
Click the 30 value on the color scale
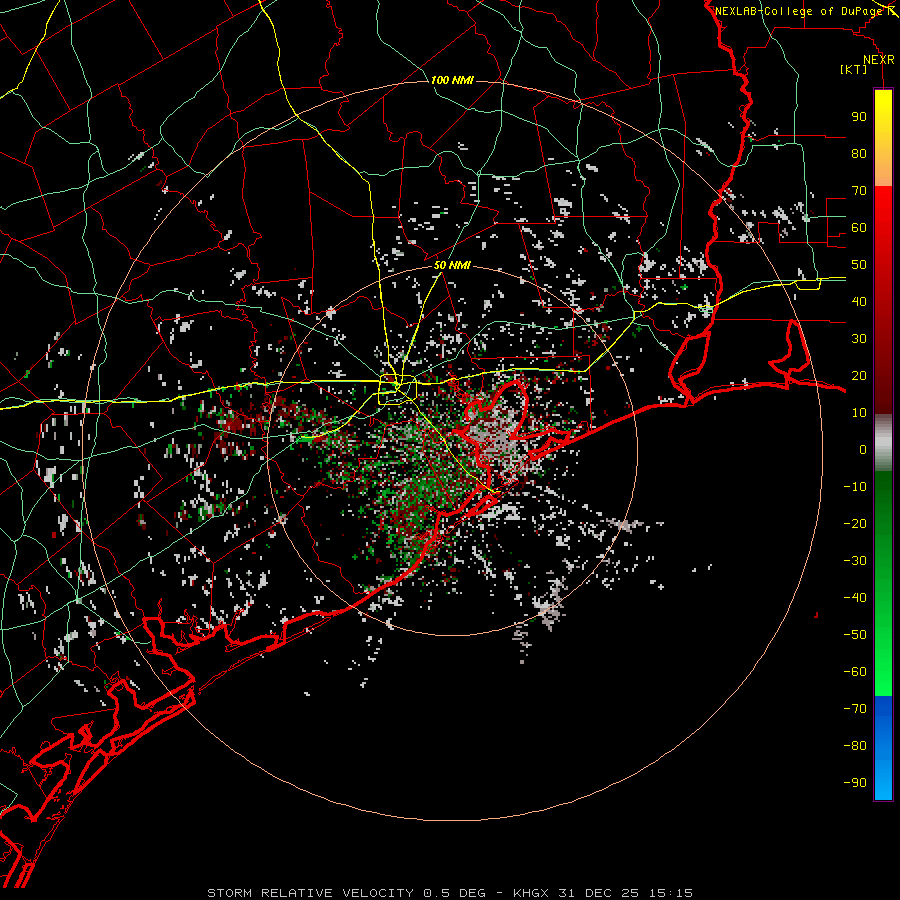[x=859, y=339]
